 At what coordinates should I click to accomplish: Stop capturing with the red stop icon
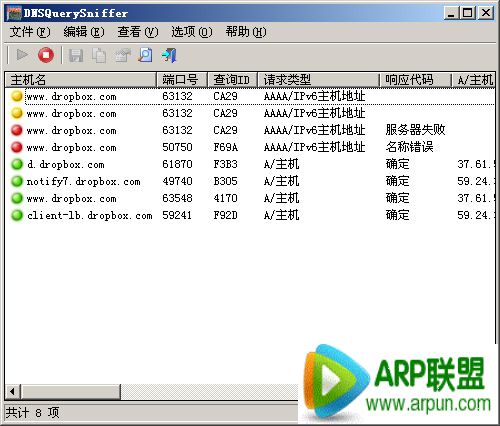coord(46,55)
